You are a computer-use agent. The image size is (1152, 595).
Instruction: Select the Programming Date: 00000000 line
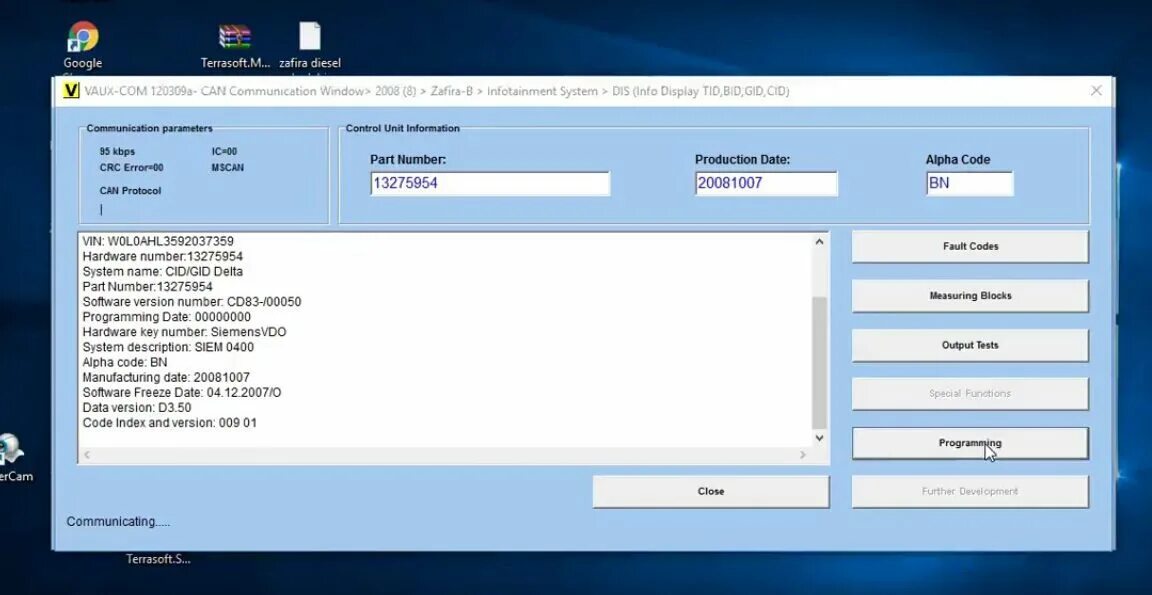(x=167, y=317)
